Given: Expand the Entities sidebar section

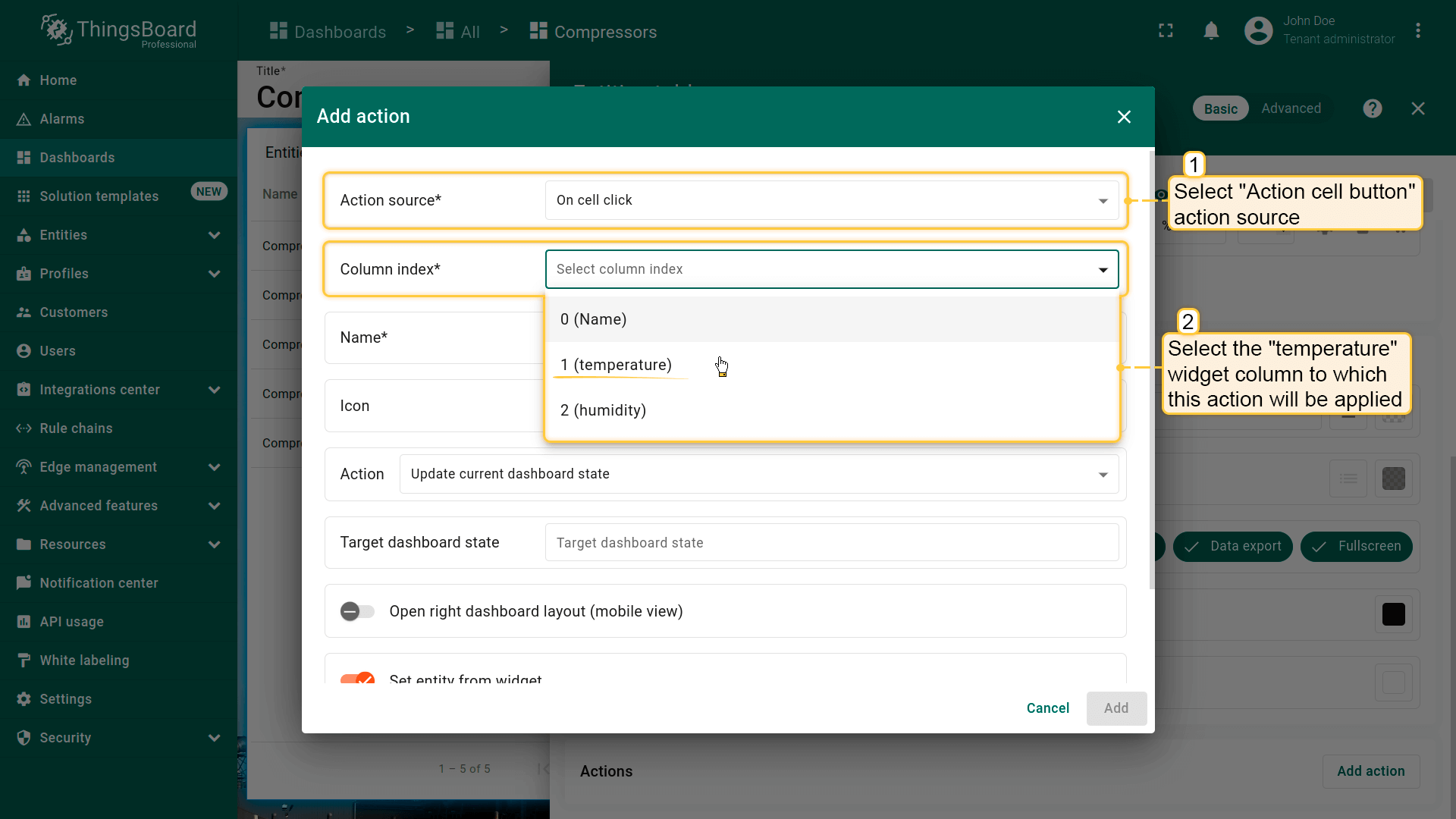Looking at the screenshot, I should [x=214, y=235].
